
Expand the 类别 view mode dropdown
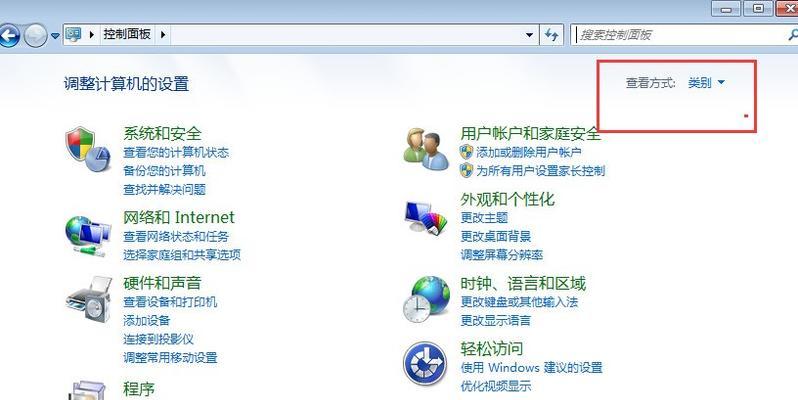[x=706, y=82]
